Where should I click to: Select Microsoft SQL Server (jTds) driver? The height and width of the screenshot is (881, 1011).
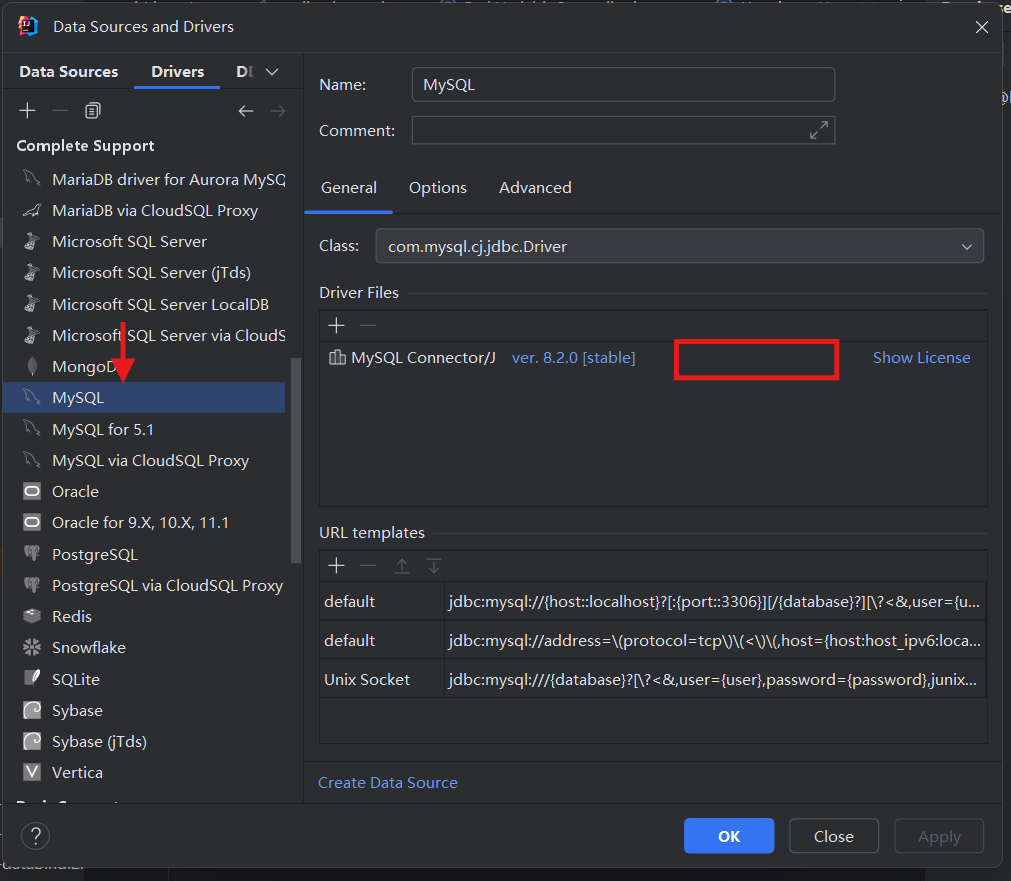[x=144, y=273]
